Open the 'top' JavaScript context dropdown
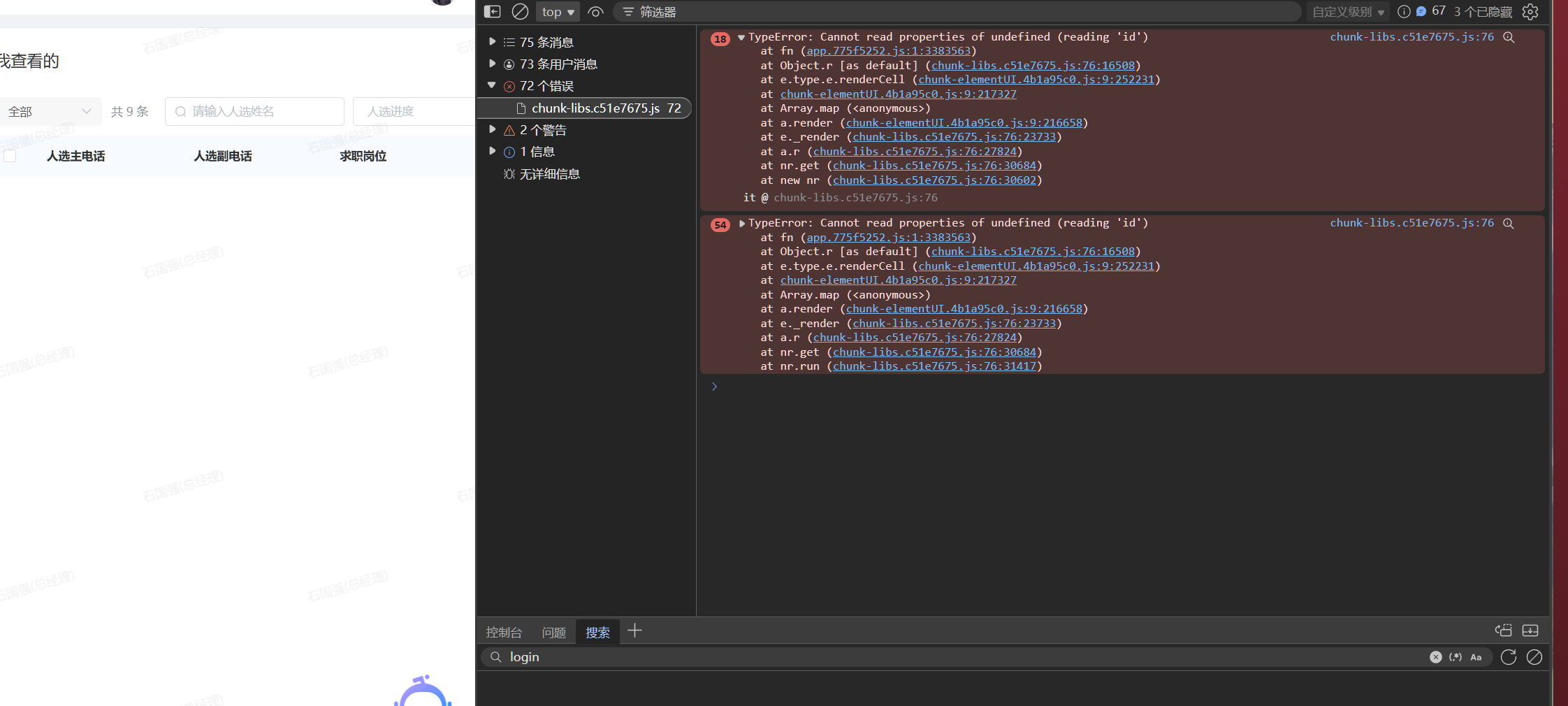Viewport: 1568px width, 706px height. [558, 12]
